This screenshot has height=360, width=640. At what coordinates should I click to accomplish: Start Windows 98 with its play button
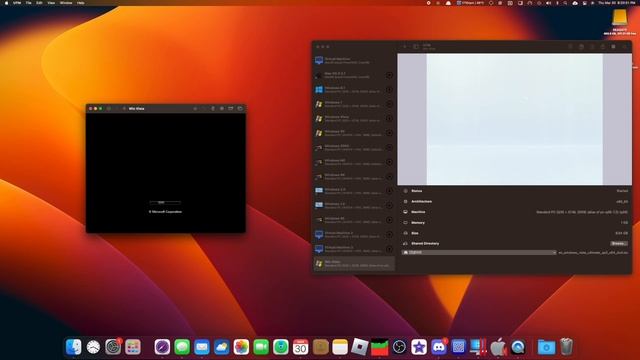[389, 176]
